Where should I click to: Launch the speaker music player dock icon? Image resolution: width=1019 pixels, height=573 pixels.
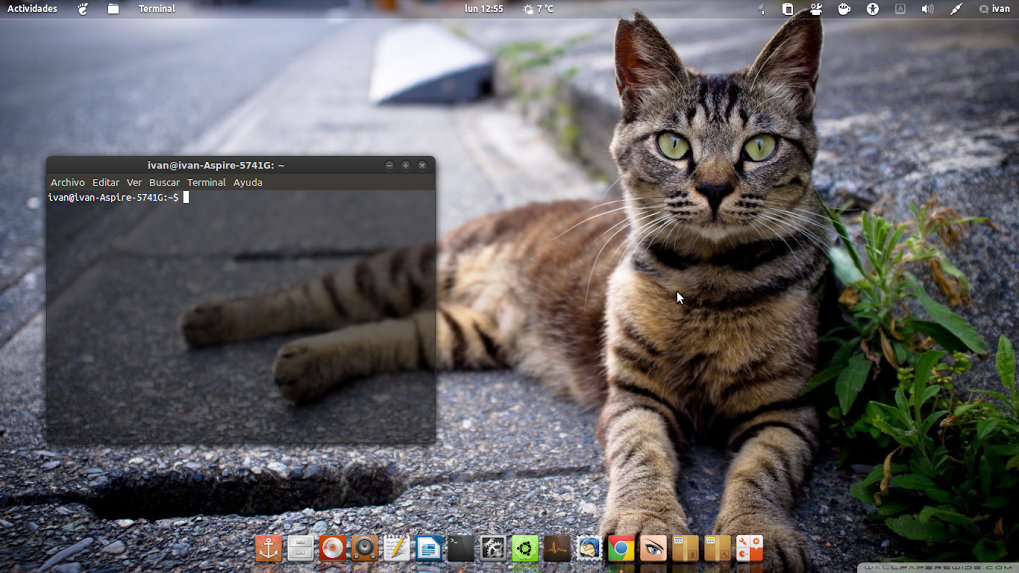[x=365, y=548]
